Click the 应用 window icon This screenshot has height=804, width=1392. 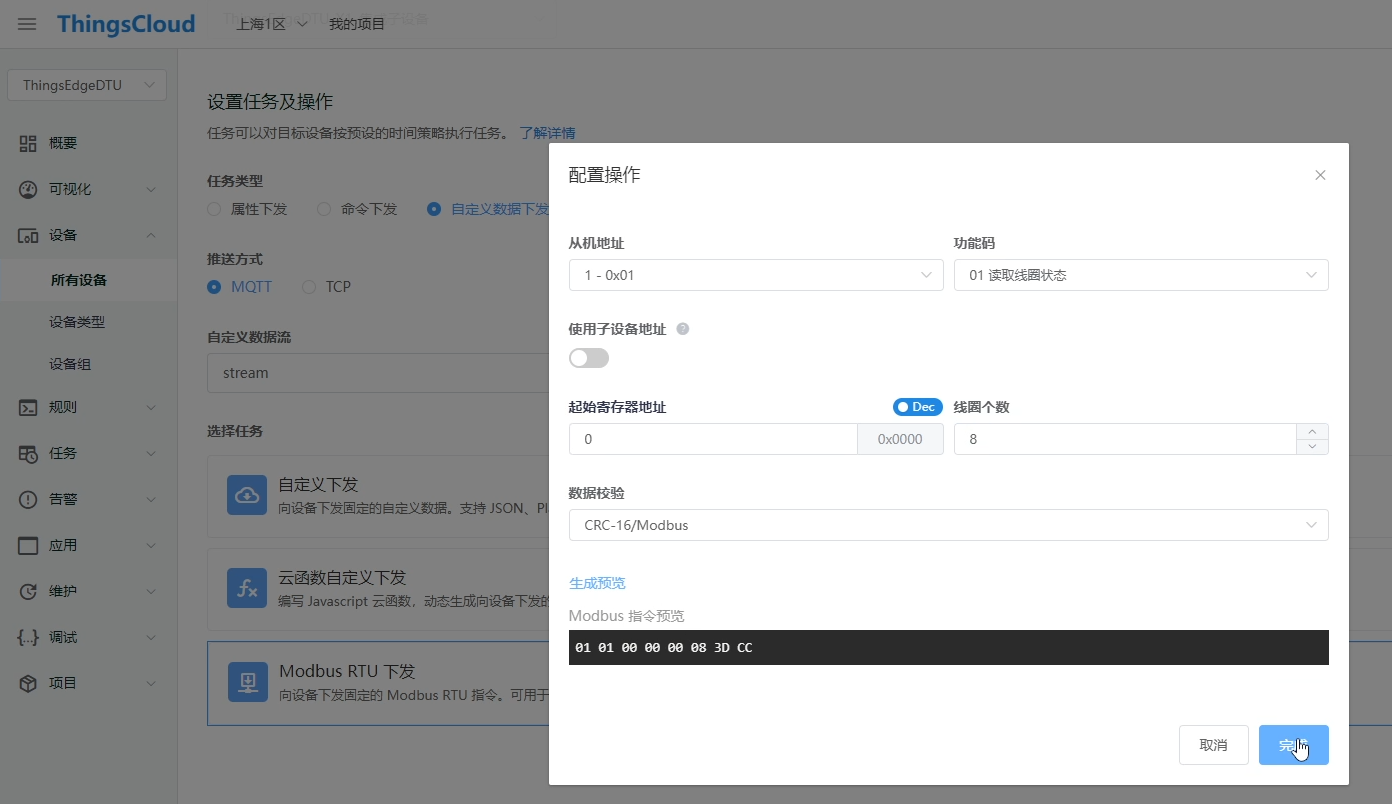click(28, 545)
